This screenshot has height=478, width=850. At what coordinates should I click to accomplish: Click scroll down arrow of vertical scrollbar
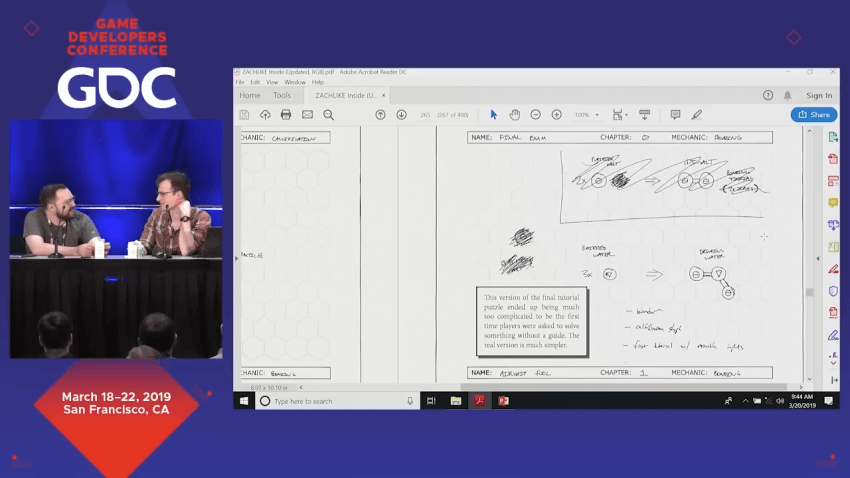[809, 379]
